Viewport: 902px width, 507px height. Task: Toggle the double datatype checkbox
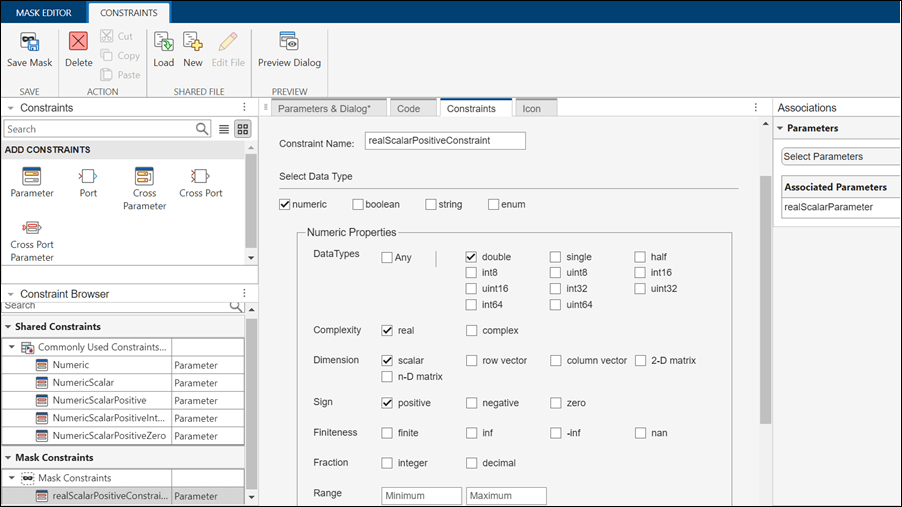coord(471,257)
